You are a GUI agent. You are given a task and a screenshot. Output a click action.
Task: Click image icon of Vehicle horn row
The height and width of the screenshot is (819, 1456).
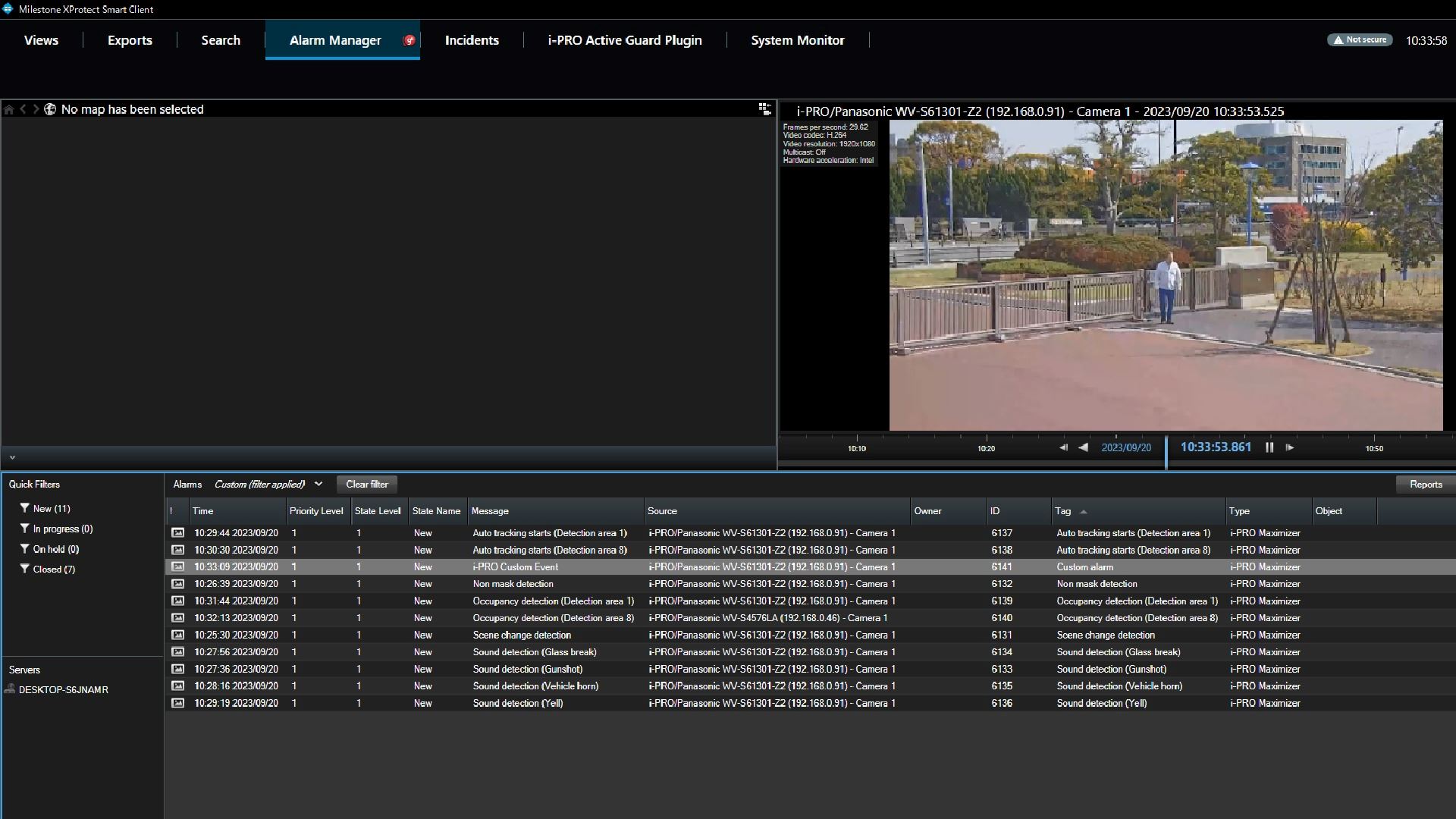pyautogui.click(x=177, y=686)
